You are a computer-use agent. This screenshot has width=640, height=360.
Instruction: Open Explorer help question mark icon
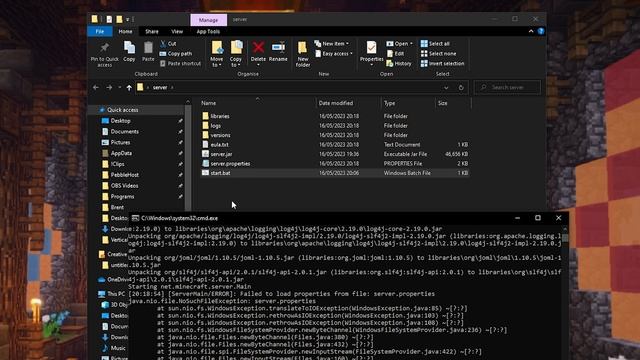pos(541,31)
